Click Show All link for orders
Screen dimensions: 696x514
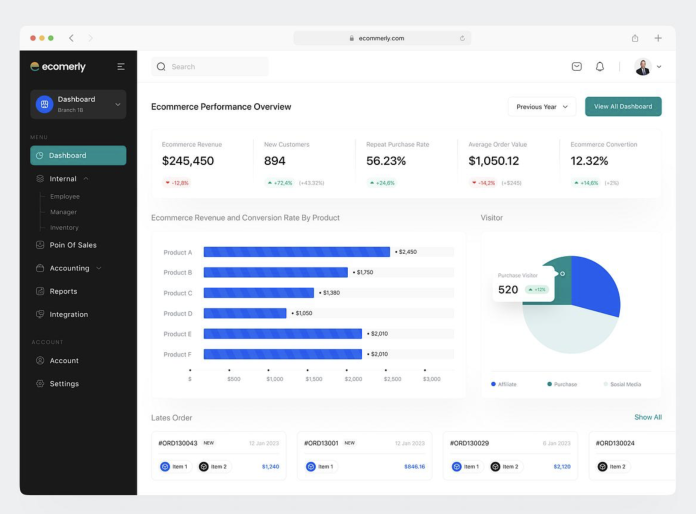[x=648, y=417]
